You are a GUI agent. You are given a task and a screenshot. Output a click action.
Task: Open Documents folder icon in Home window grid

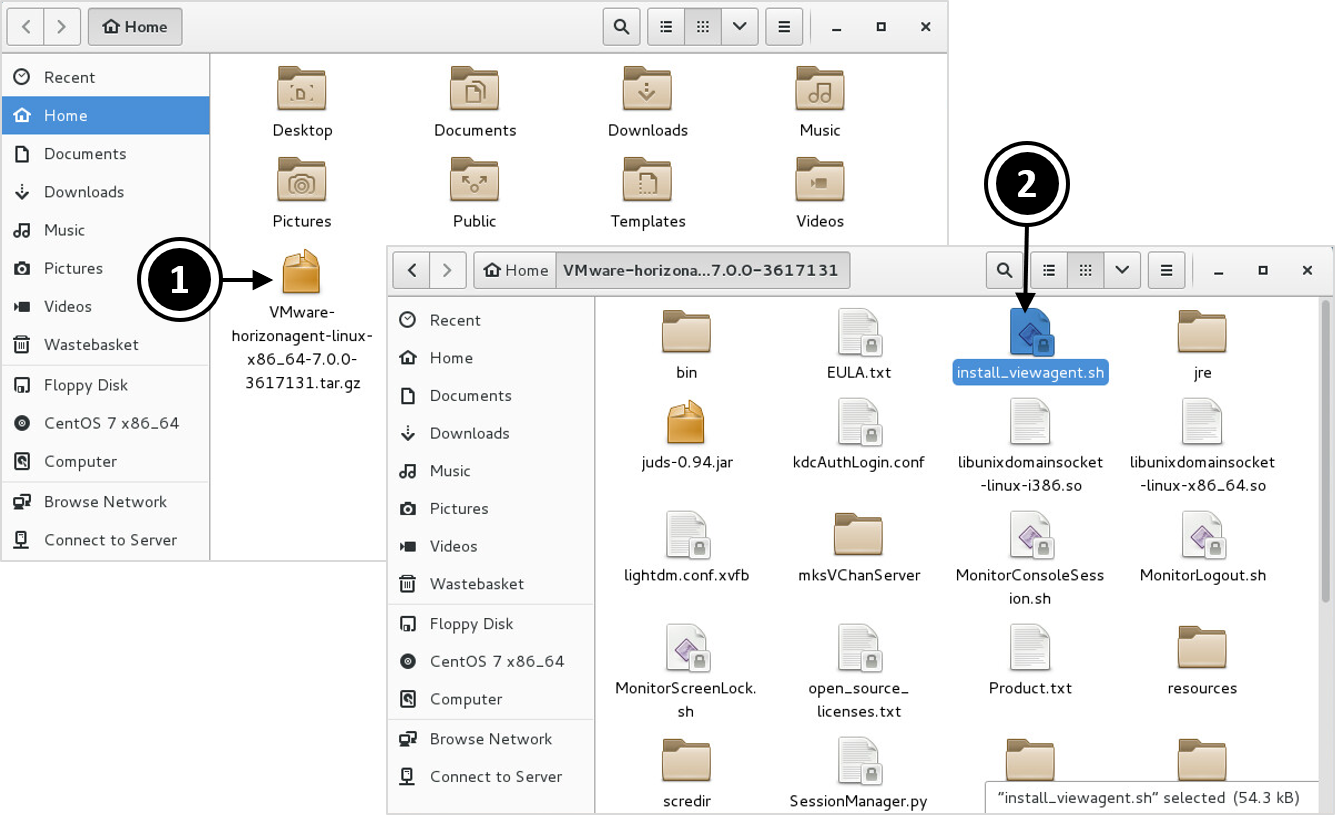(475, 89)
